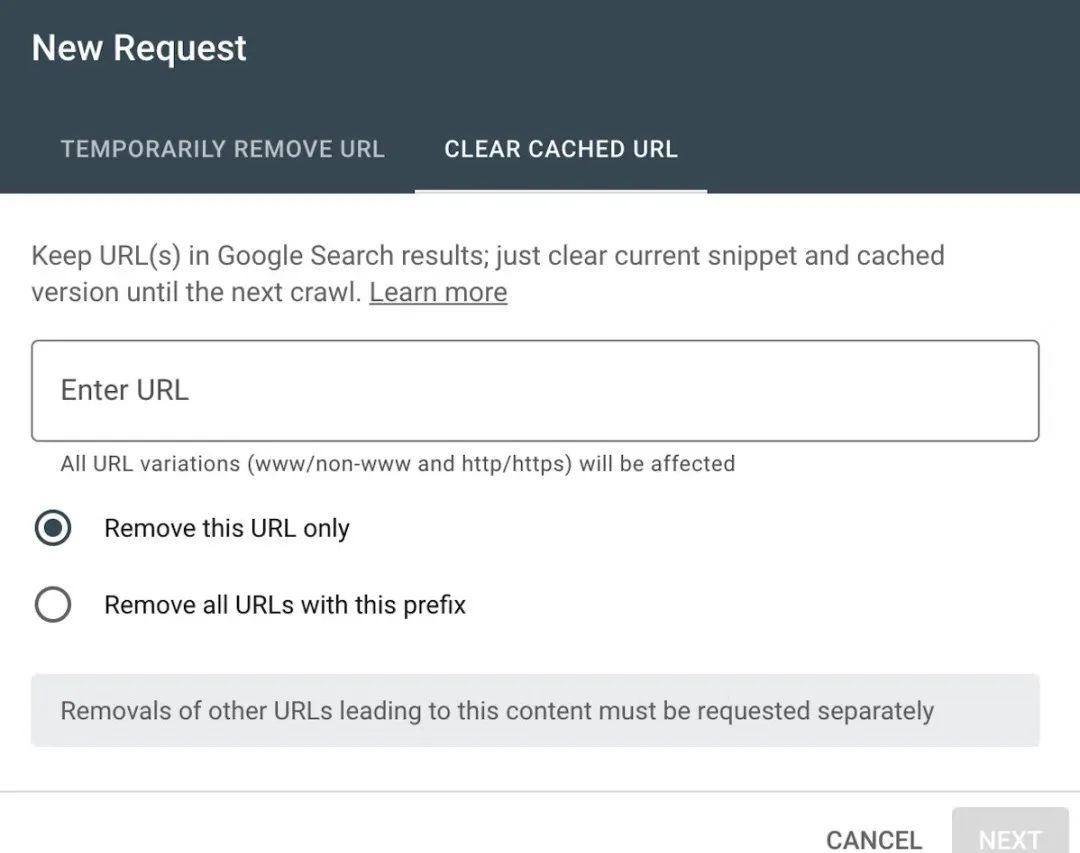Click the "Remove this URL only" label

[x=227, y=528]
